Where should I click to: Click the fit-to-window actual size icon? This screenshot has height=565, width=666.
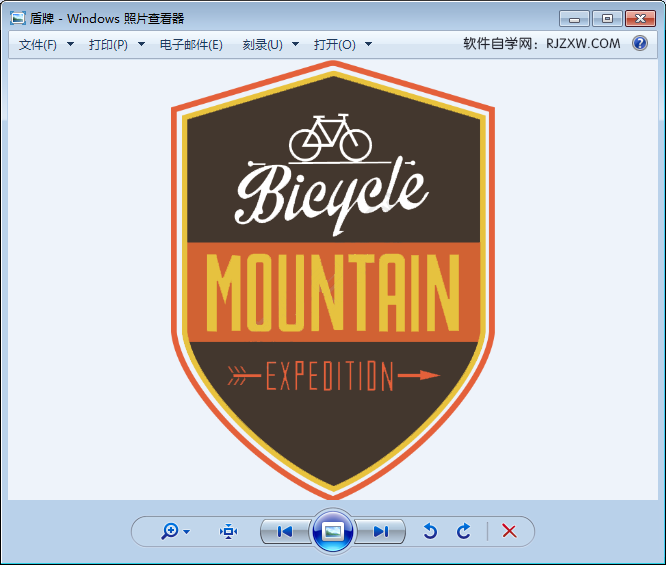click(x=229, y=531)
